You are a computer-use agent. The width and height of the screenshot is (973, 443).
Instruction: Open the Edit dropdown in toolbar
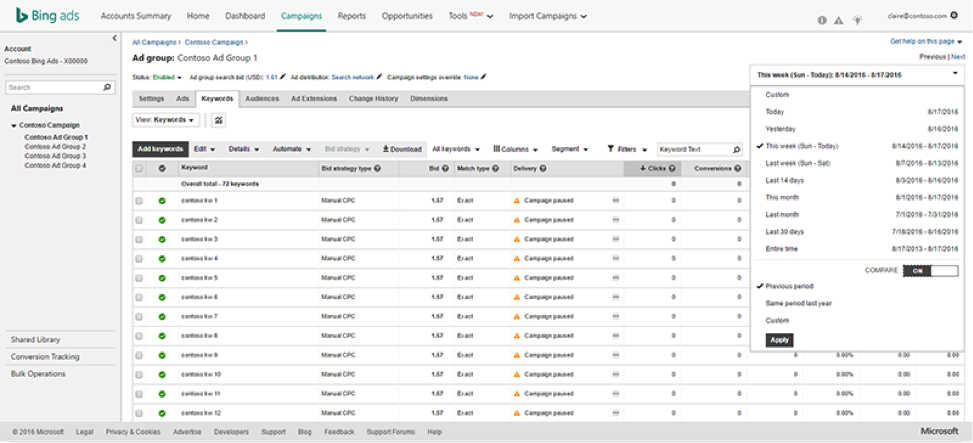click(204, 150)
